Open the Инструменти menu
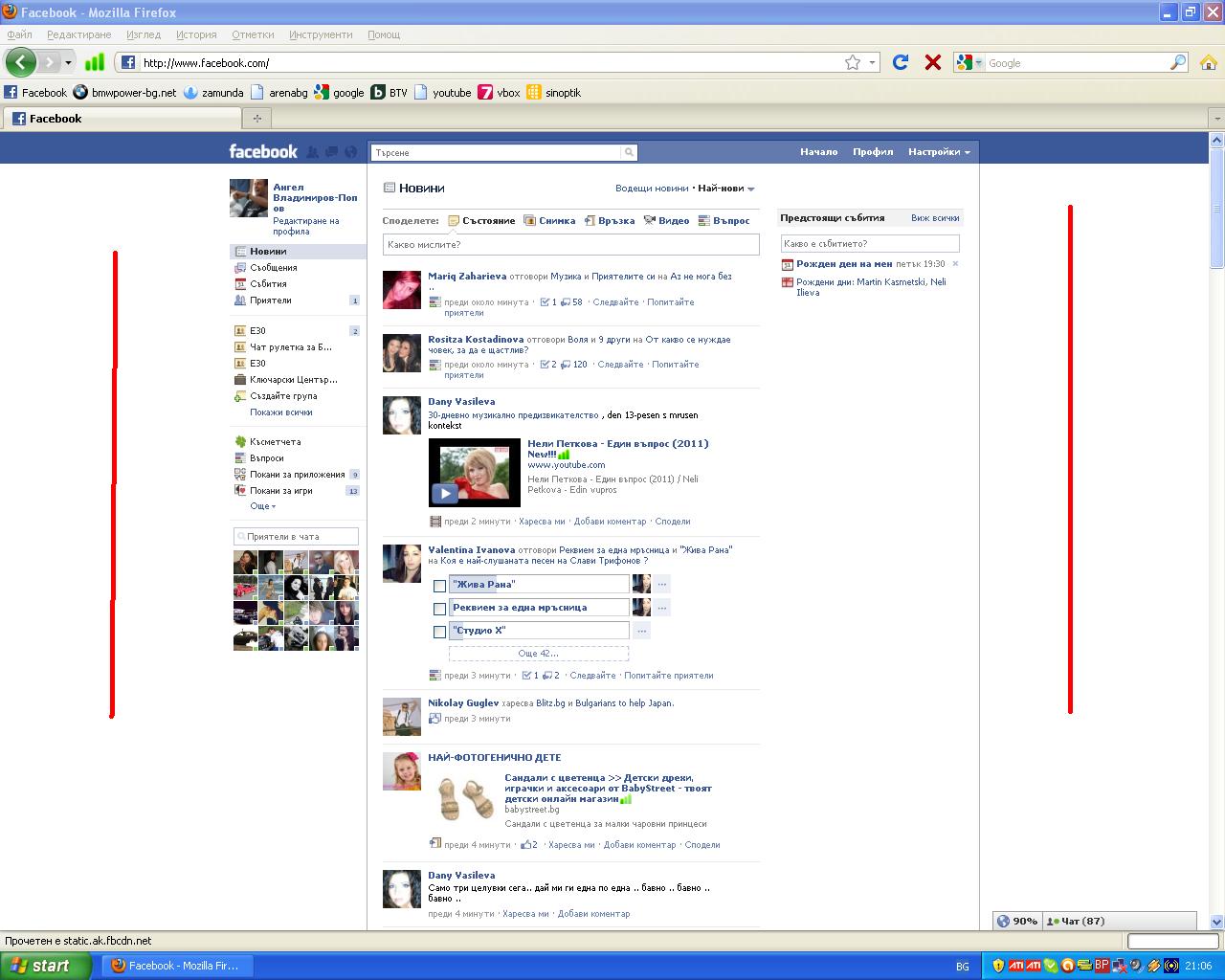Screen dimensions: 1225x980 (321, 34)
